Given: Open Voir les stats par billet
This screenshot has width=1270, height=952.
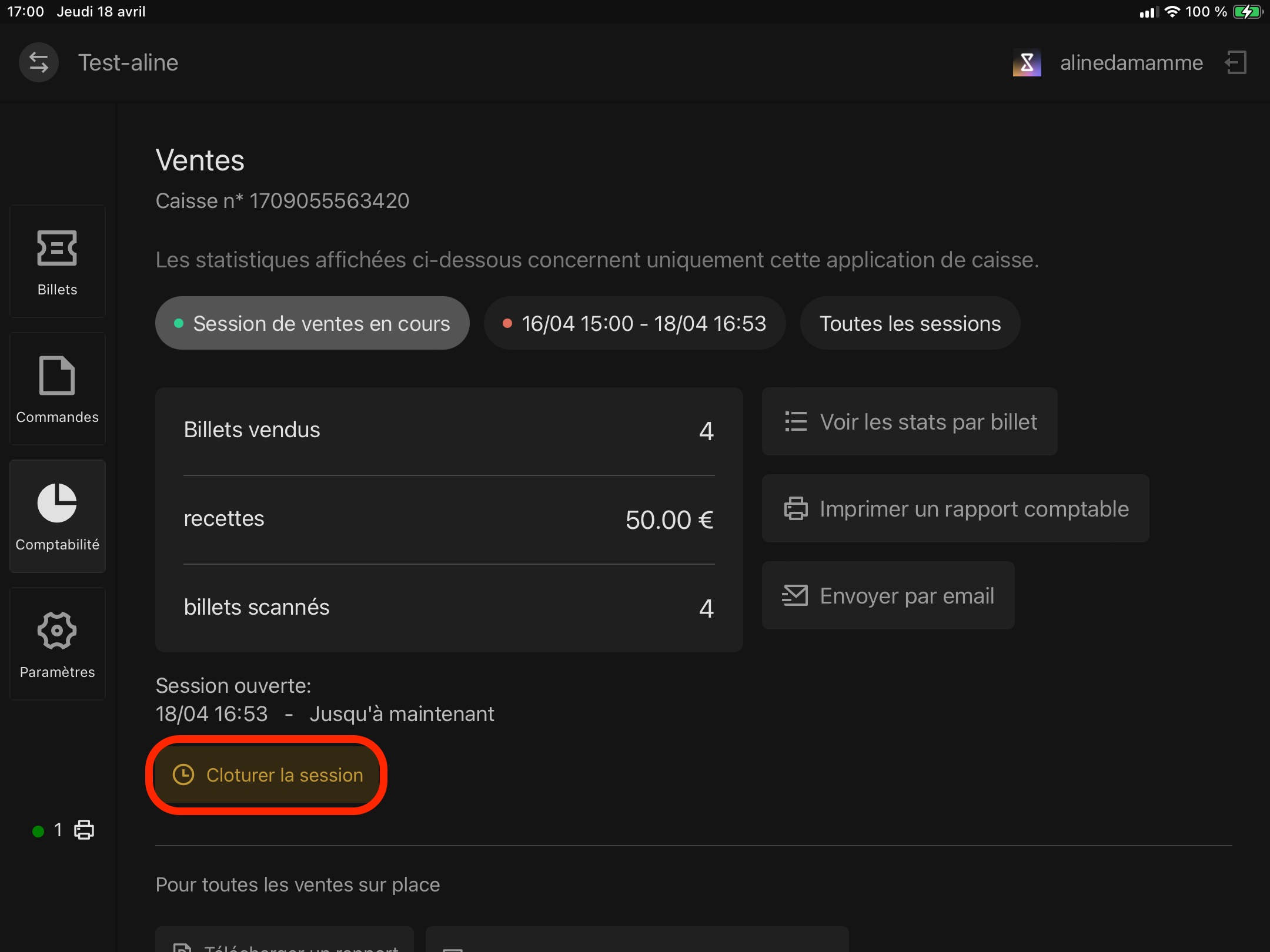Looking at the screenshot, I should [910, 421].
